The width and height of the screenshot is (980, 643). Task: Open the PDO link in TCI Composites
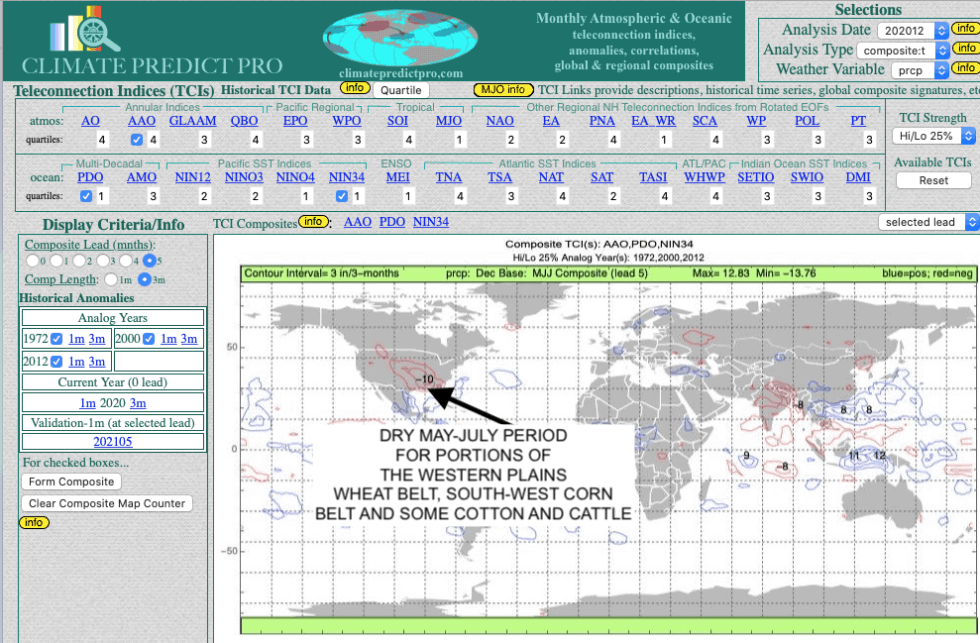pyautogui.click(x=391, y=222)
